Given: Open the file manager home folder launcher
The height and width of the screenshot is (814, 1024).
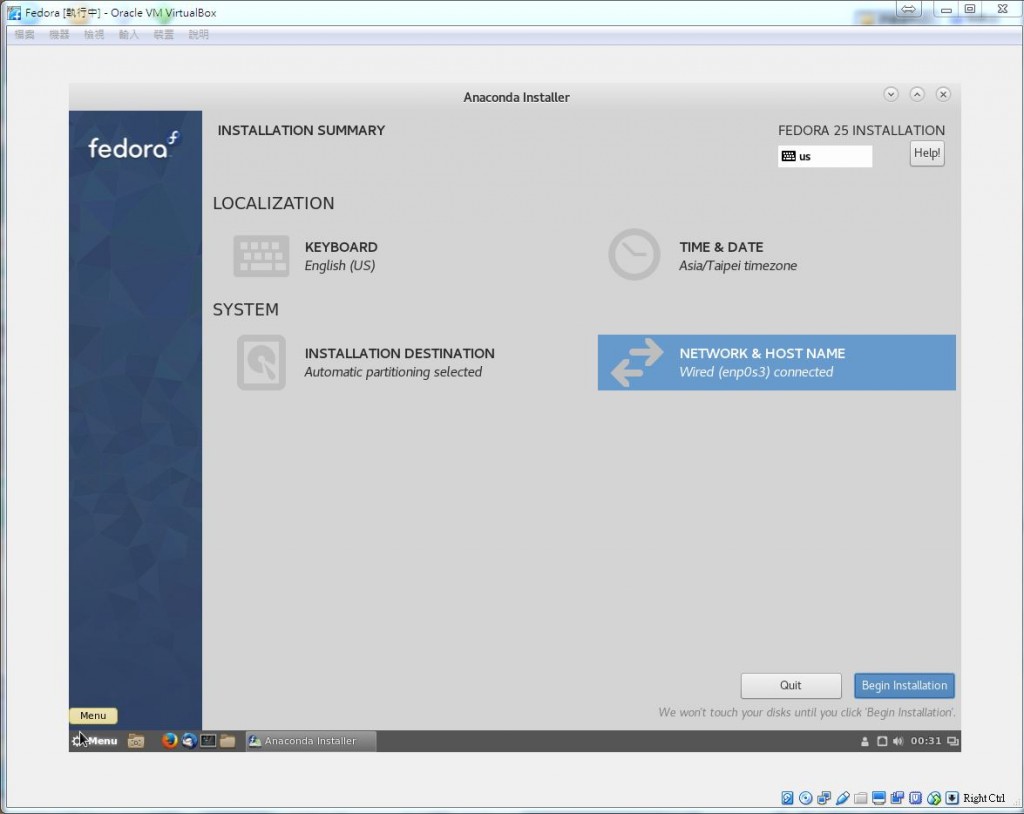Looking at the screenshot, I should tap(136, 741).
